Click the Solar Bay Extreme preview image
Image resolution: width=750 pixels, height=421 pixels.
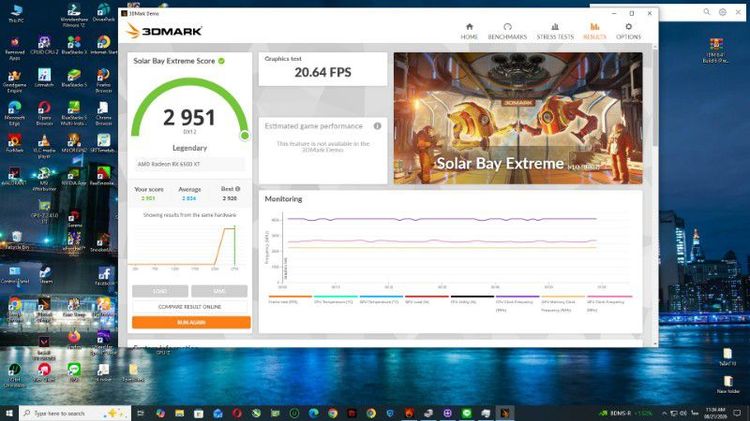(518, 118)
